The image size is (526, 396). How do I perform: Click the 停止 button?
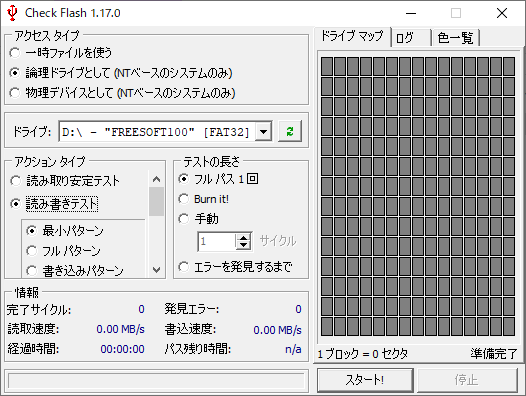(467, 380)
